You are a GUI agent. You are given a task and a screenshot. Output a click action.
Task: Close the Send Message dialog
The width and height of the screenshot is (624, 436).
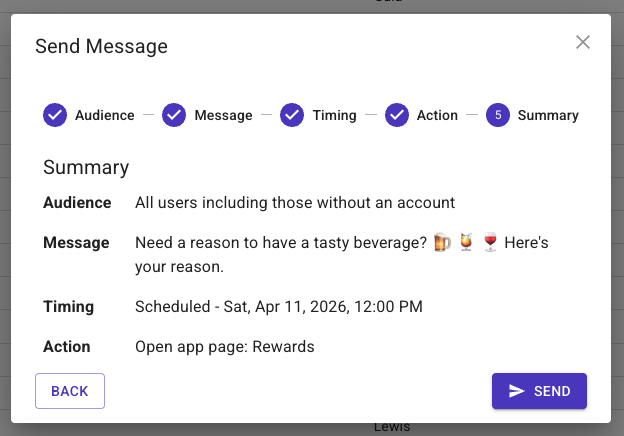click(x=583, y=42)
